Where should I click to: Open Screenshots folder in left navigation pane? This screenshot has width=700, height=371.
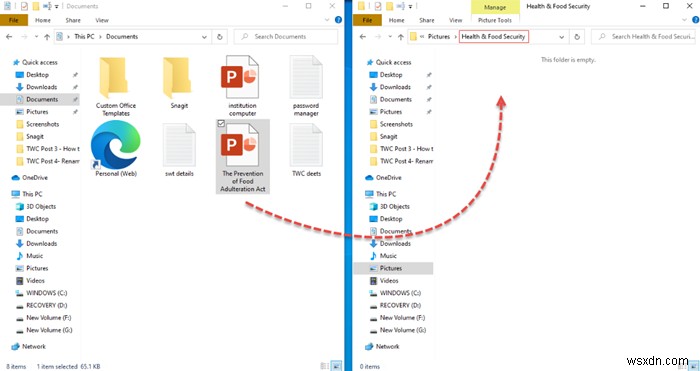[42, 124]
